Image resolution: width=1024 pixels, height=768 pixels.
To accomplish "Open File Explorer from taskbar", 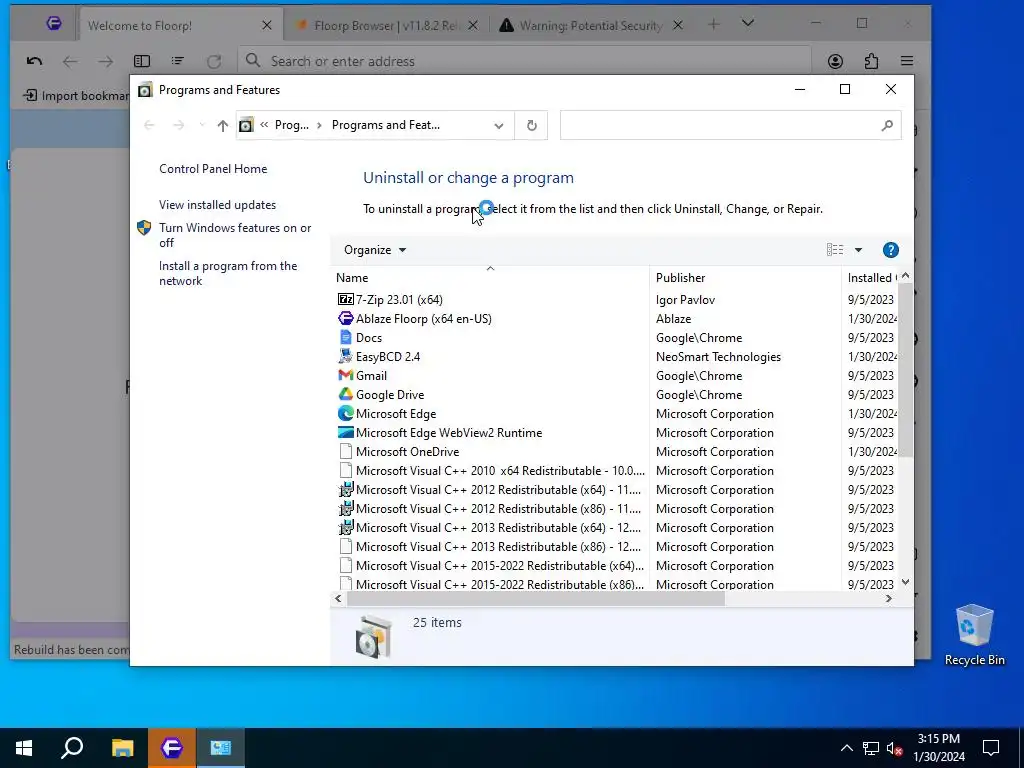I will tap(122, 748).
